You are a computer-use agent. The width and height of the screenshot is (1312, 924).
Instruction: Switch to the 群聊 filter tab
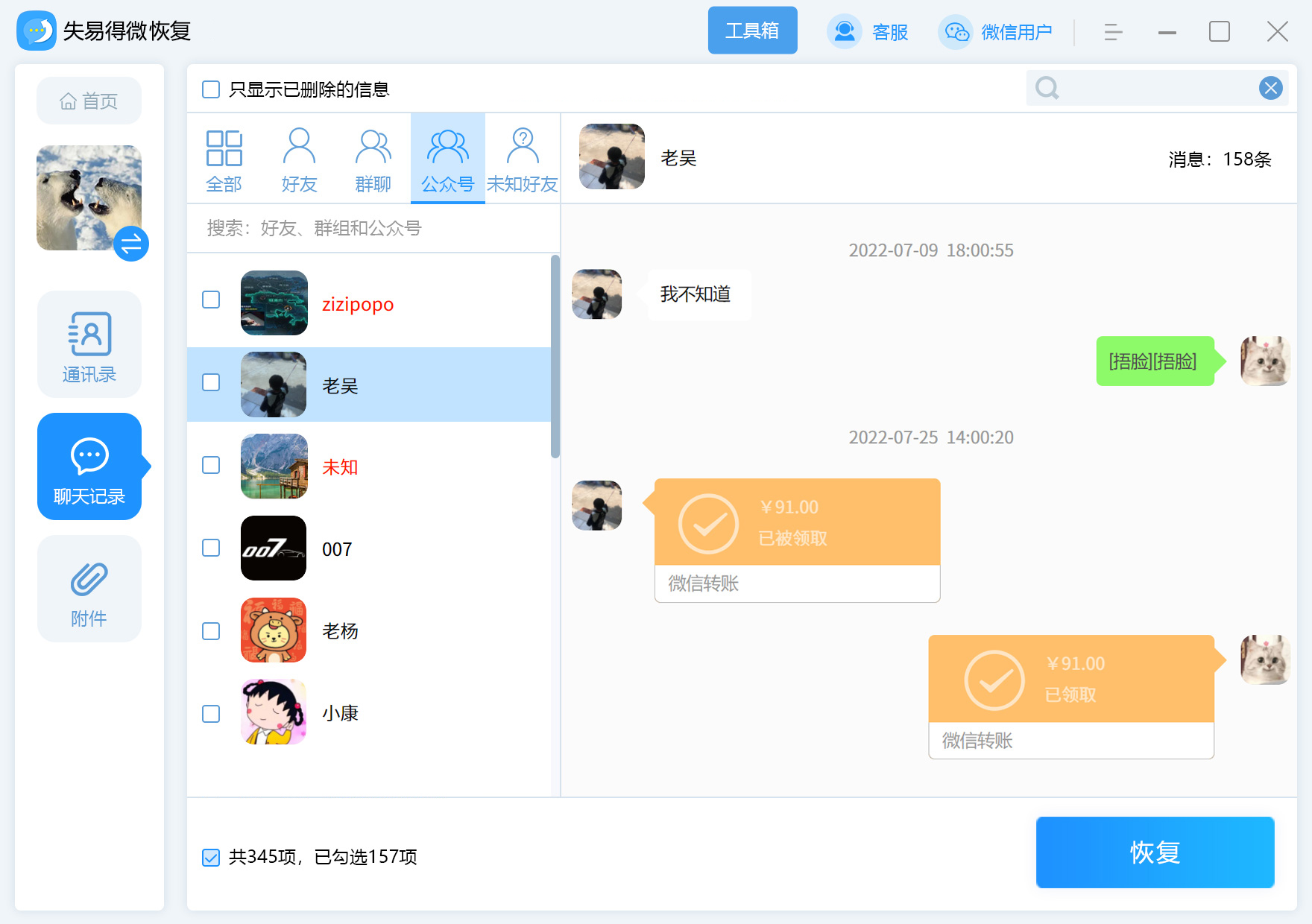[x=373, y=158]
